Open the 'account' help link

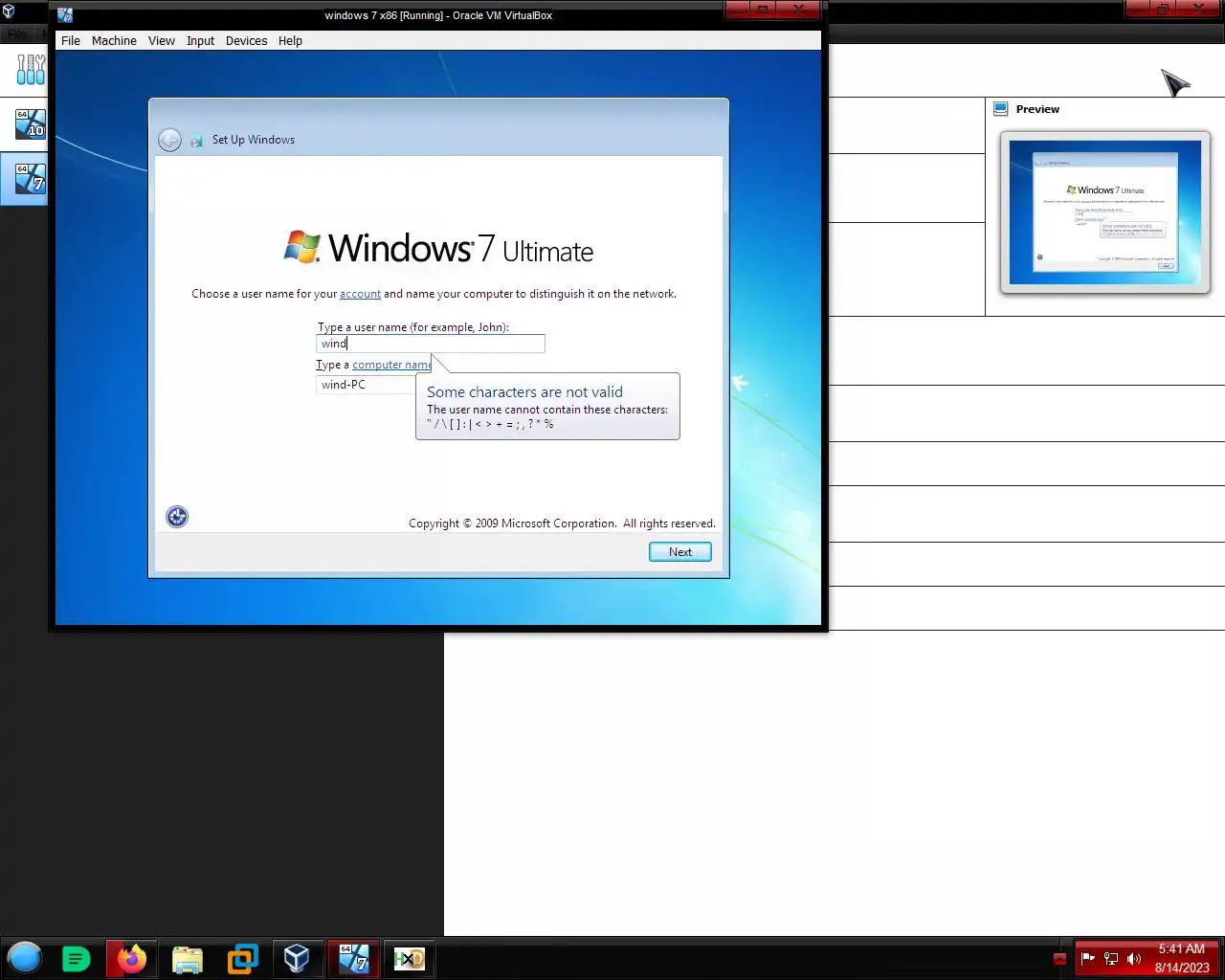360,294
